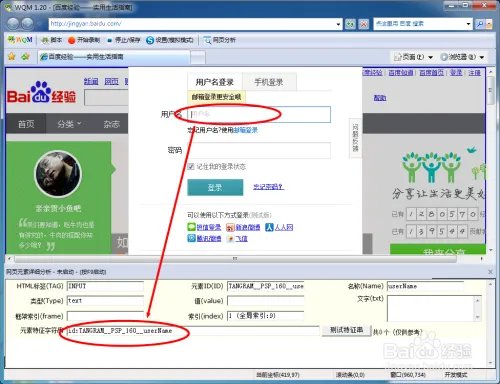The width and height of the screenshot is (500, 384).
Task: Click the 网页 link near Baidu logo
Action: click(x=111, y=81)
